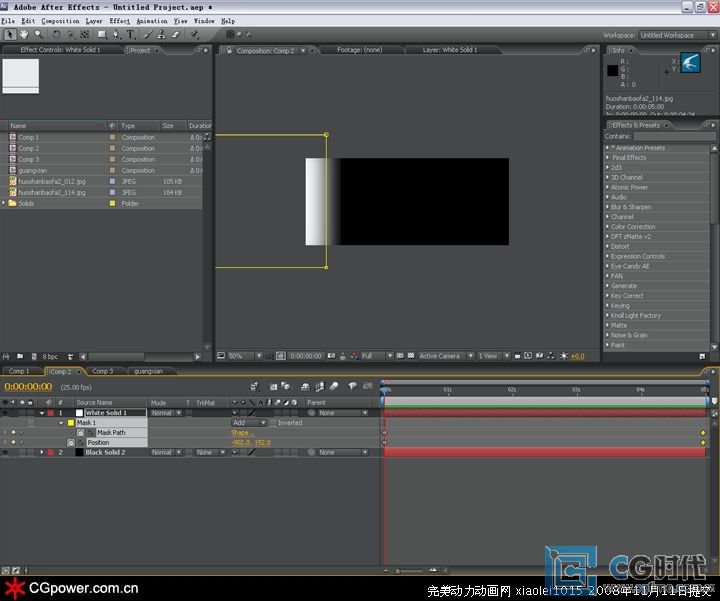Screen dimensions: 720x601
Task: Reset exposure using the sun icon
Action: click(563, 356)
